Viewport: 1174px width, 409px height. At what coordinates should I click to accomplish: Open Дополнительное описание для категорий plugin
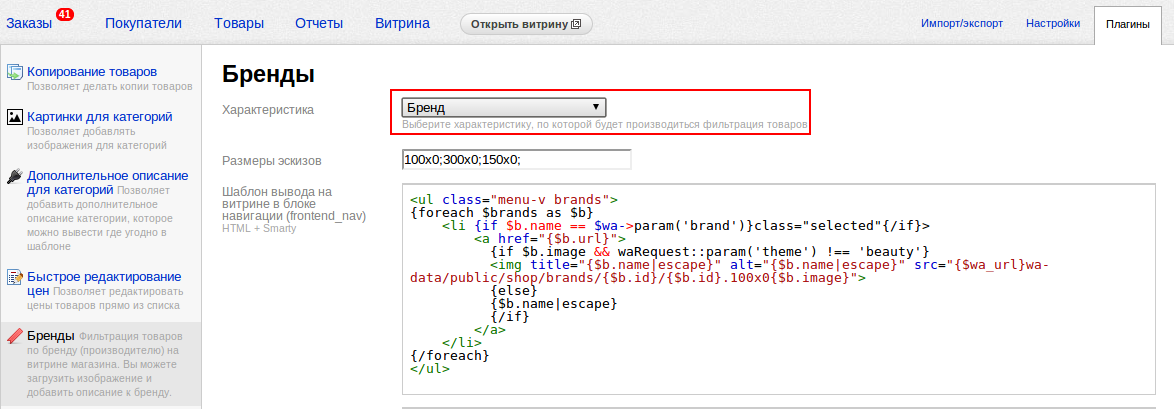pos(107,183)
